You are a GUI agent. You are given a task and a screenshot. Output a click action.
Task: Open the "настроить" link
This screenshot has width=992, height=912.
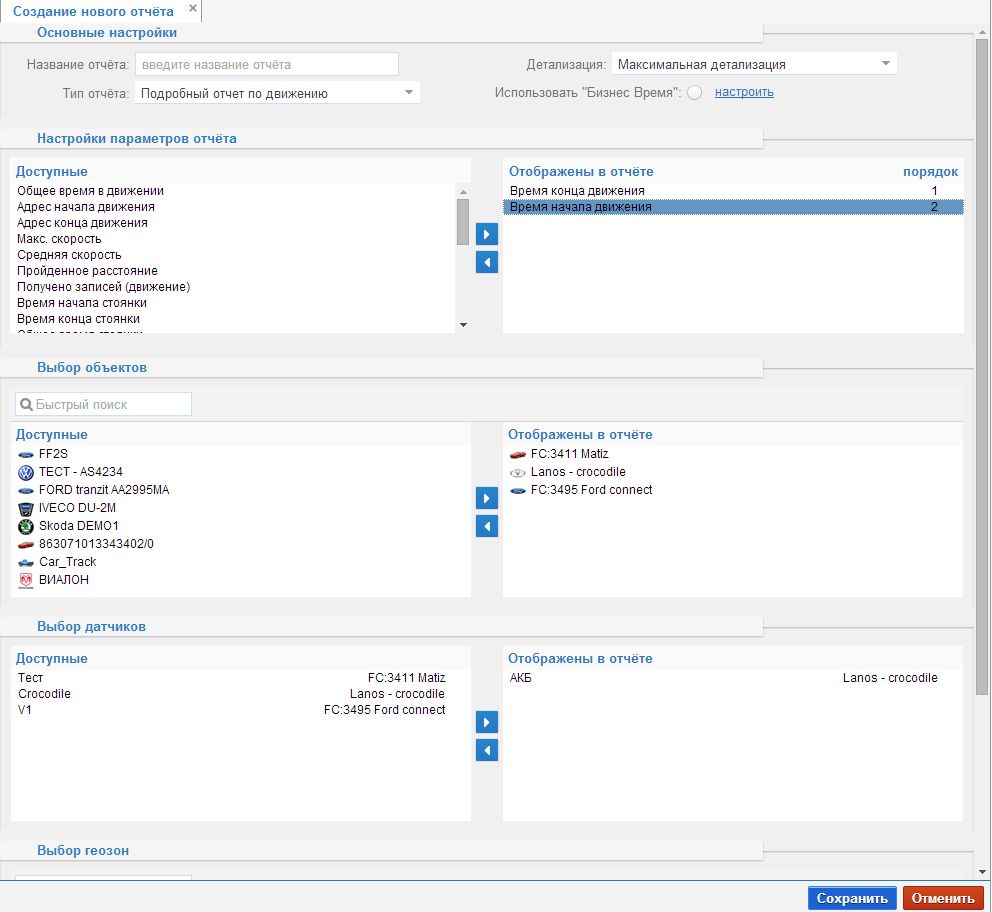coord(744,92)
